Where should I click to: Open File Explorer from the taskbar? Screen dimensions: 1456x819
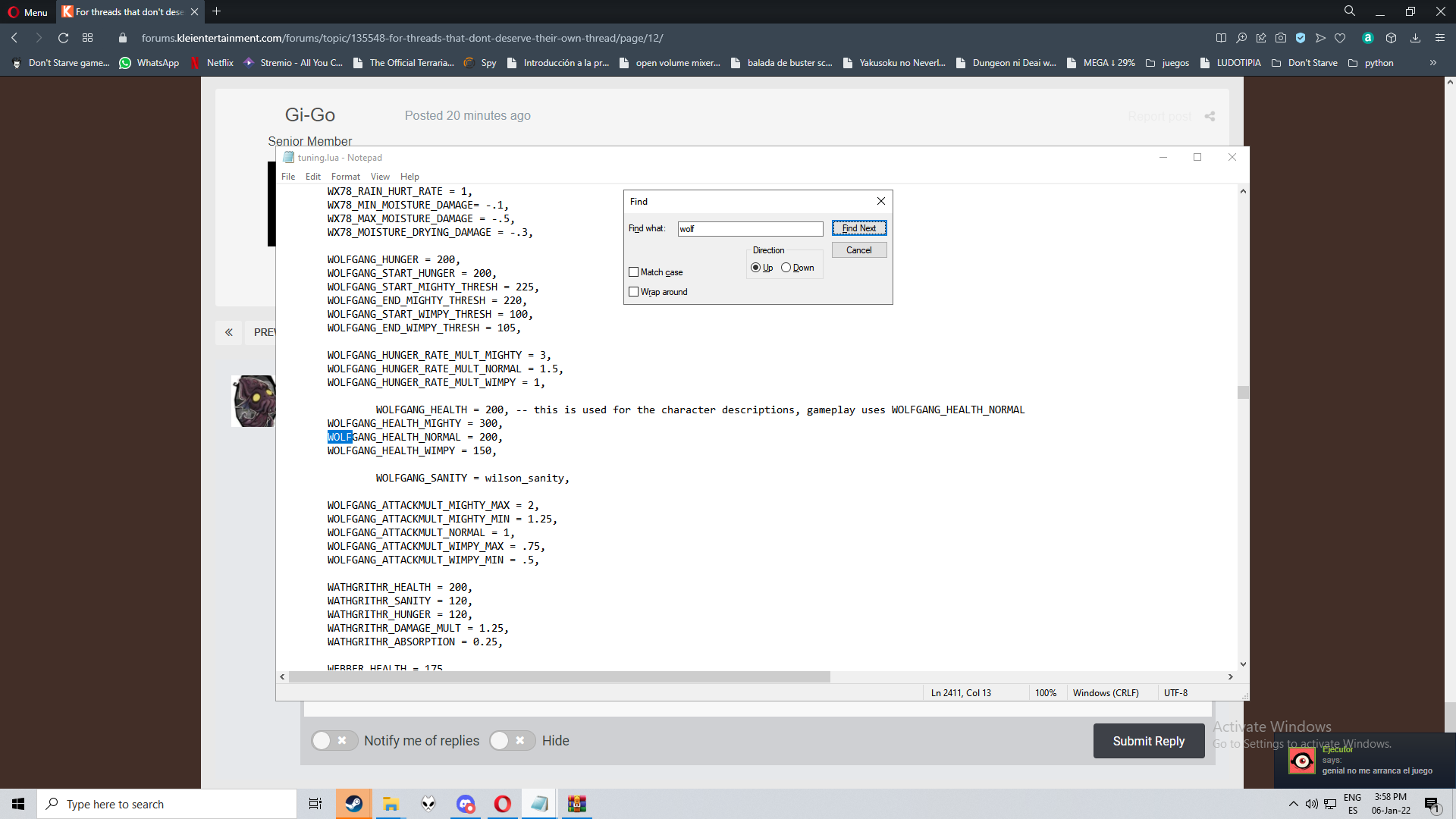[391, 804]
